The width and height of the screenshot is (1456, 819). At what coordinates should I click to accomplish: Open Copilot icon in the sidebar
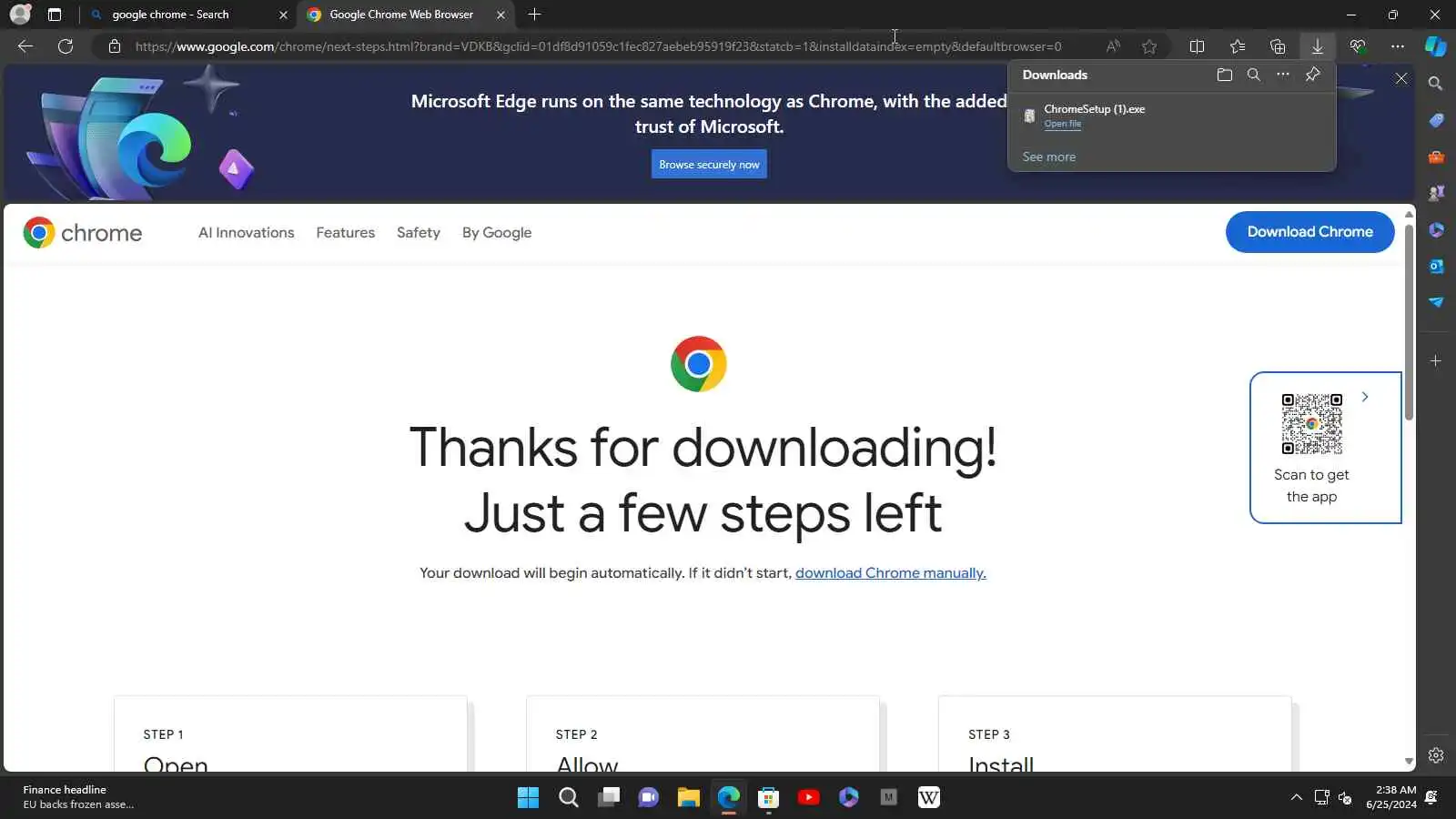click(x=1436, y=46)
